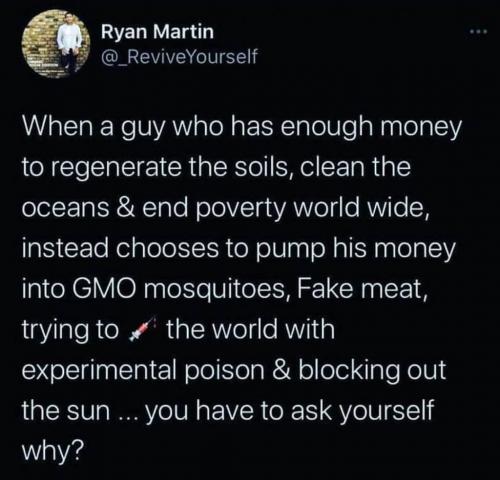The width and height of the screenshot is (500, 480).
Task: Click the words "experimental poison"
Action: pyautogui.click(x=143, y=371)
